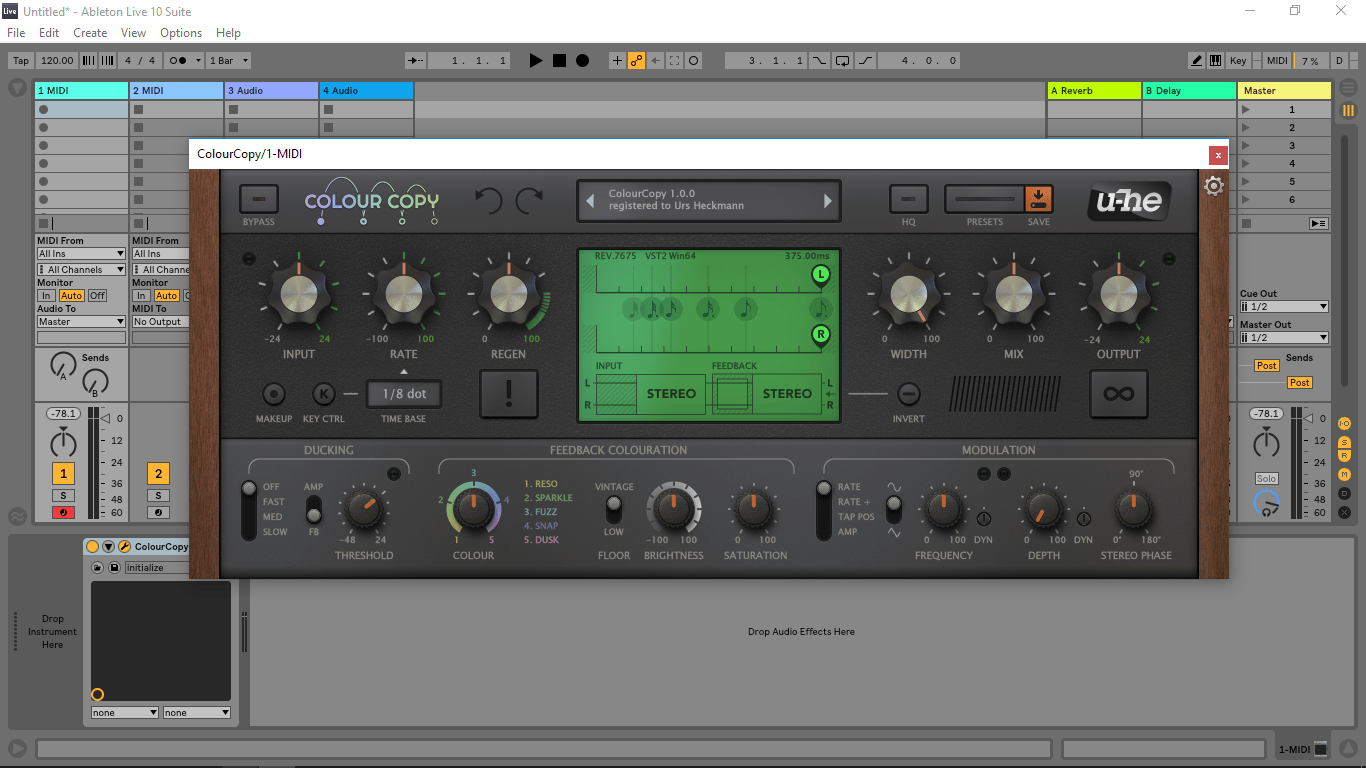Open ColourCopy settings gear

pos(1213,186)
